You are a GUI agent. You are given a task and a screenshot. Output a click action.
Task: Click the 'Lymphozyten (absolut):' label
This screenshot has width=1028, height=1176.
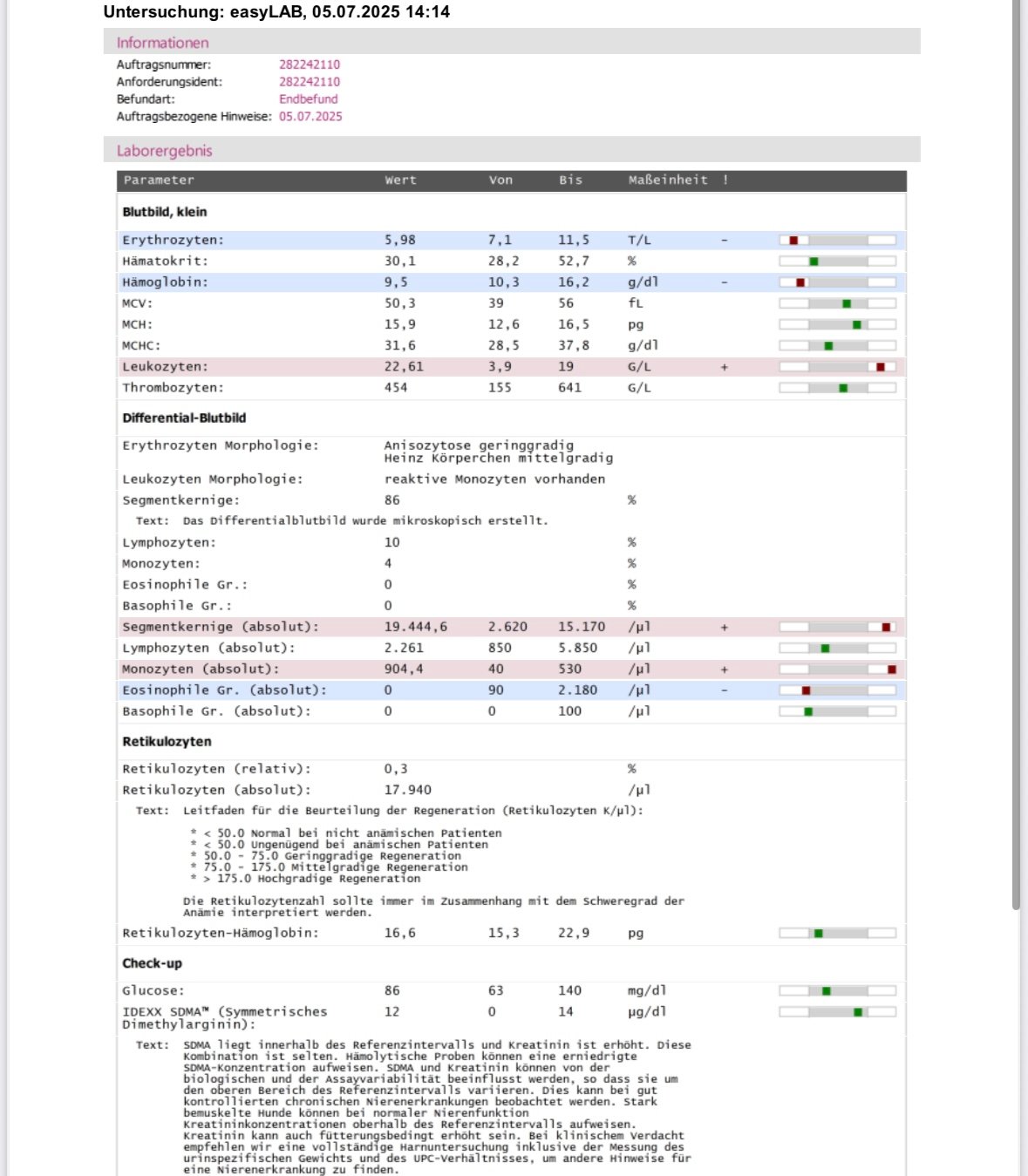point(209,649)
